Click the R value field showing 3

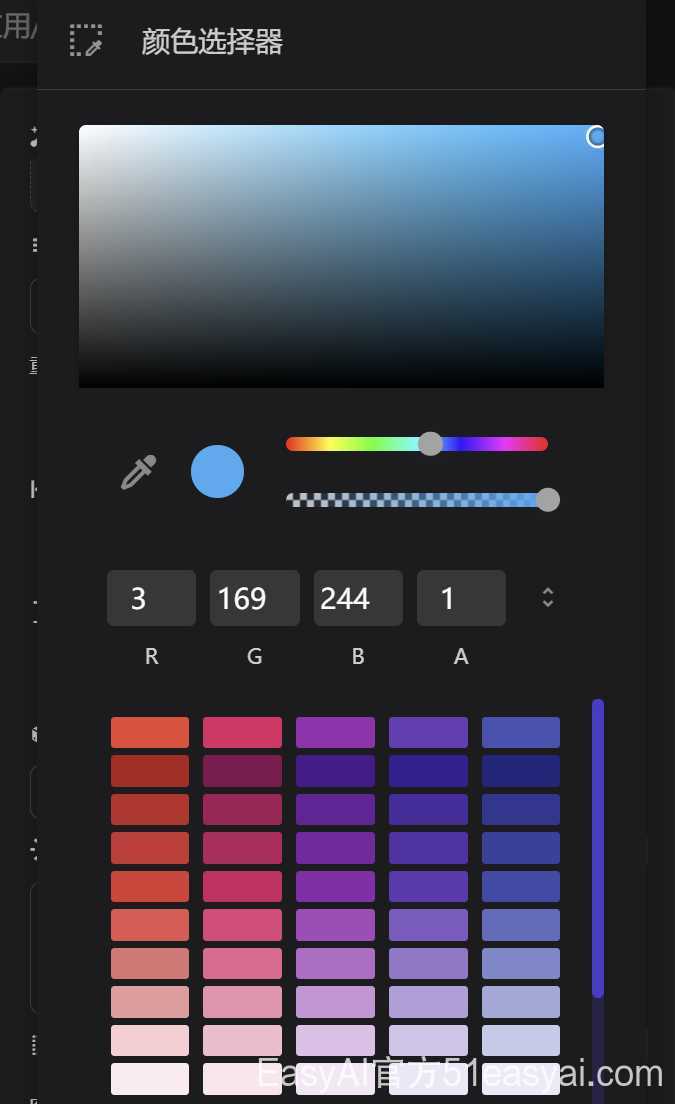(151, 598)
